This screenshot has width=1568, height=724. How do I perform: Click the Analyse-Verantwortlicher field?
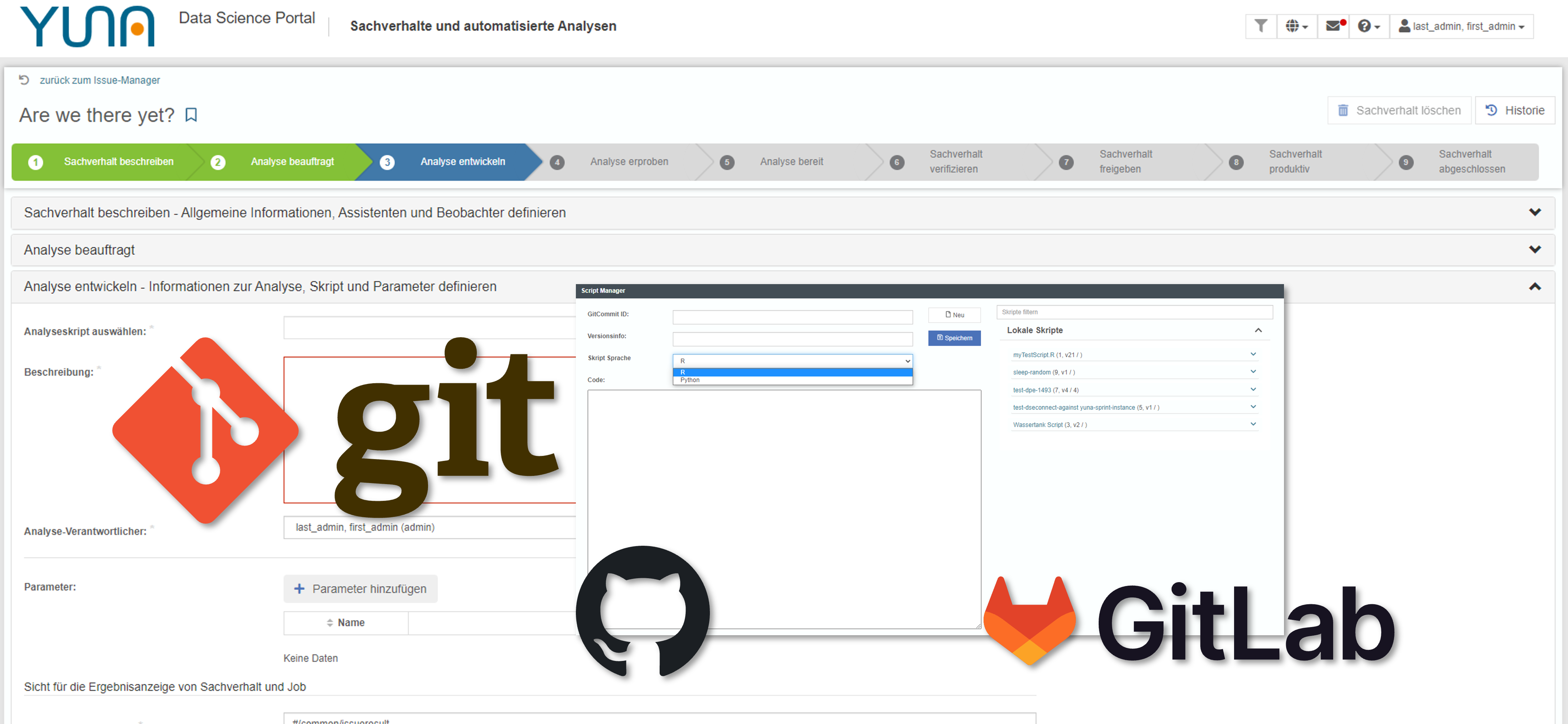430,527
